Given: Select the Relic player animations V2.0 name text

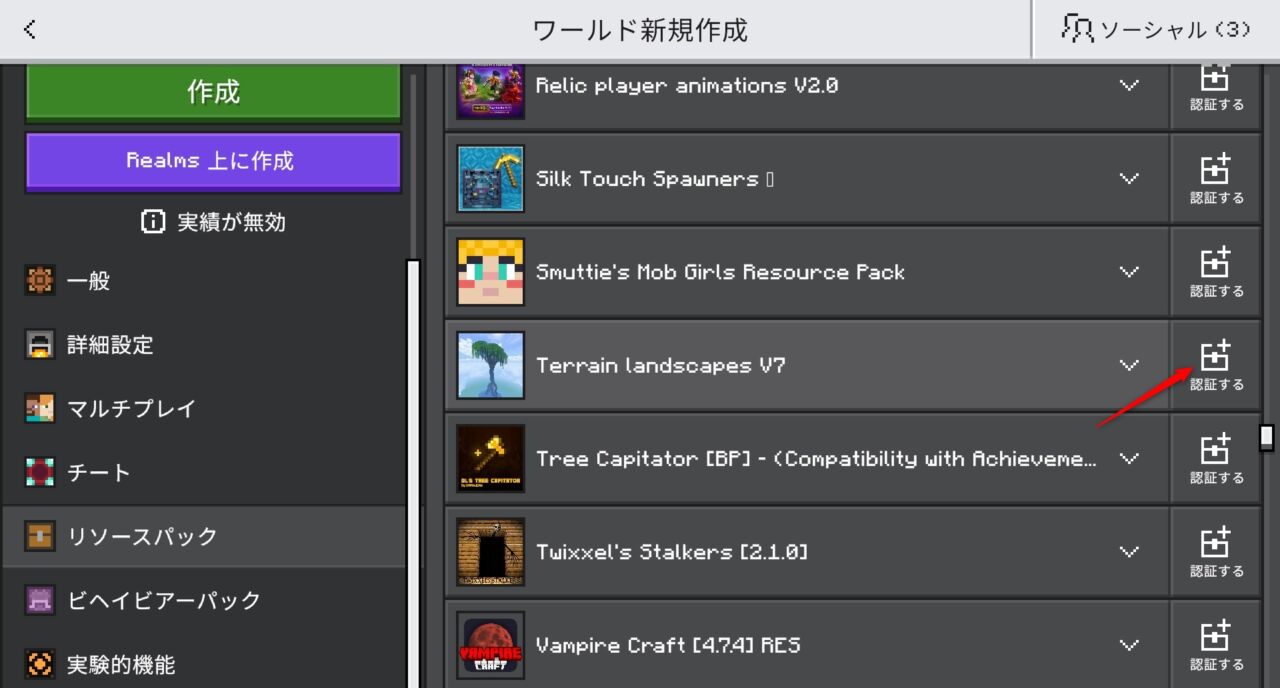Looking at the screenshot, I should tap(687, 86).
